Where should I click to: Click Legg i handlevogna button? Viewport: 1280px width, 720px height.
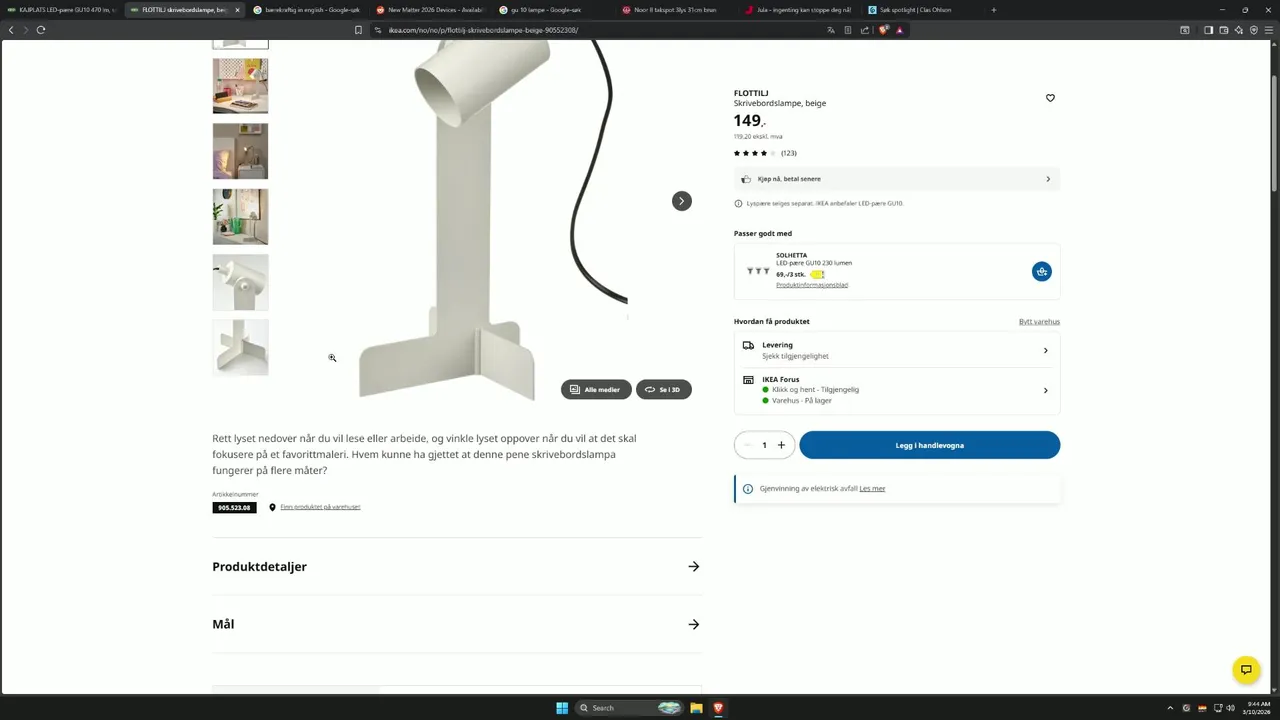(x=930, y=445)
